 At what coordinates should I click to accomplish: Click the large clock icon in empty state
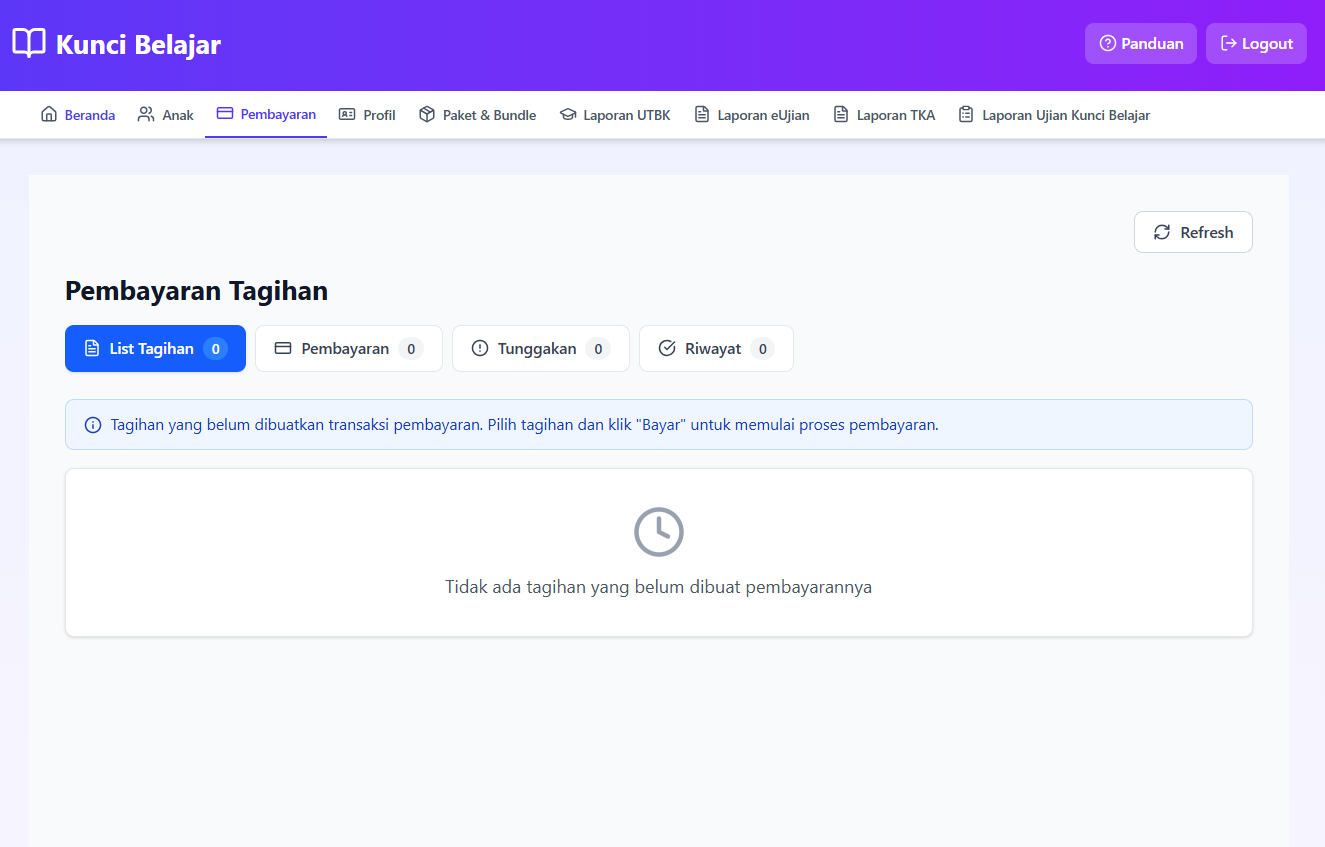click(x=659, y=532)
